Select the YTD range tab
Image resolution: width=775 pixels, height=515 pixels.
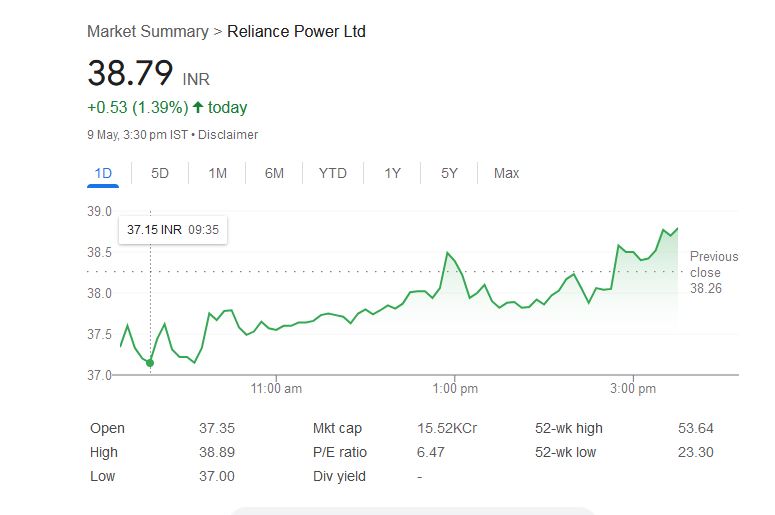(333, 173)
